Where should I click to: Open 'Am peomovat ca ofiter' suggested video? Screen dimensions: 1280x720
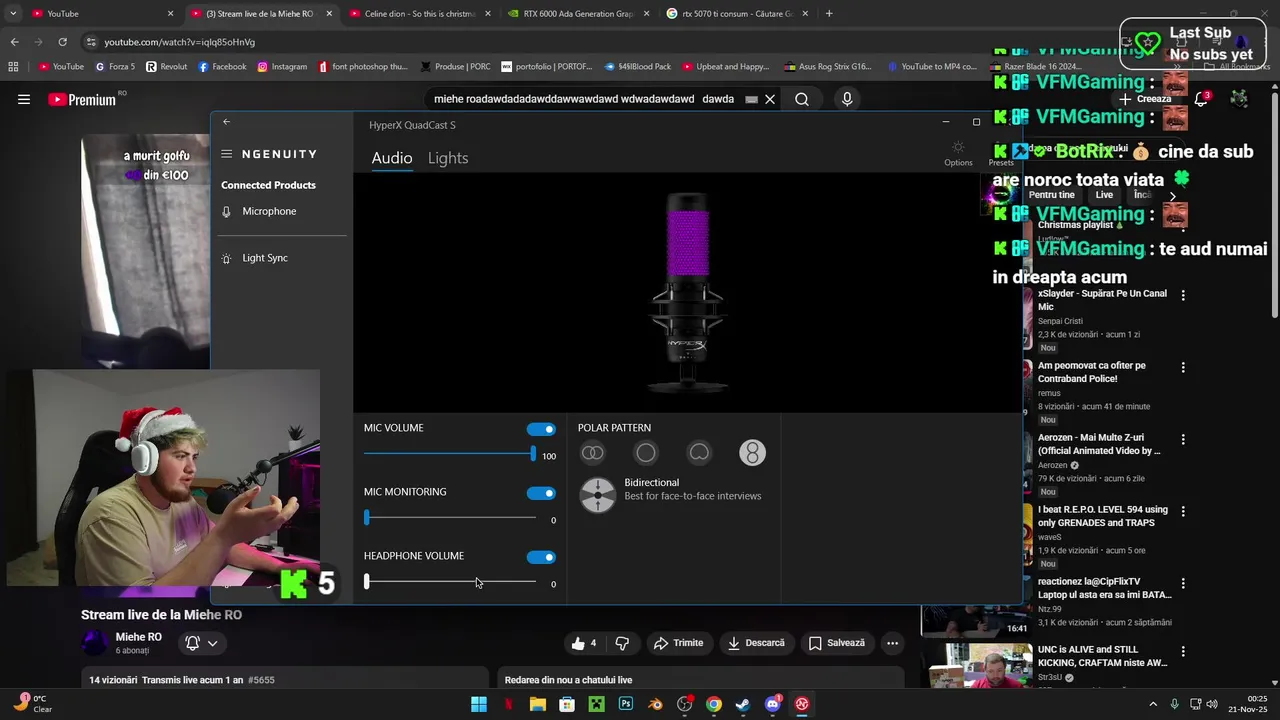[x=1092, y=372]
